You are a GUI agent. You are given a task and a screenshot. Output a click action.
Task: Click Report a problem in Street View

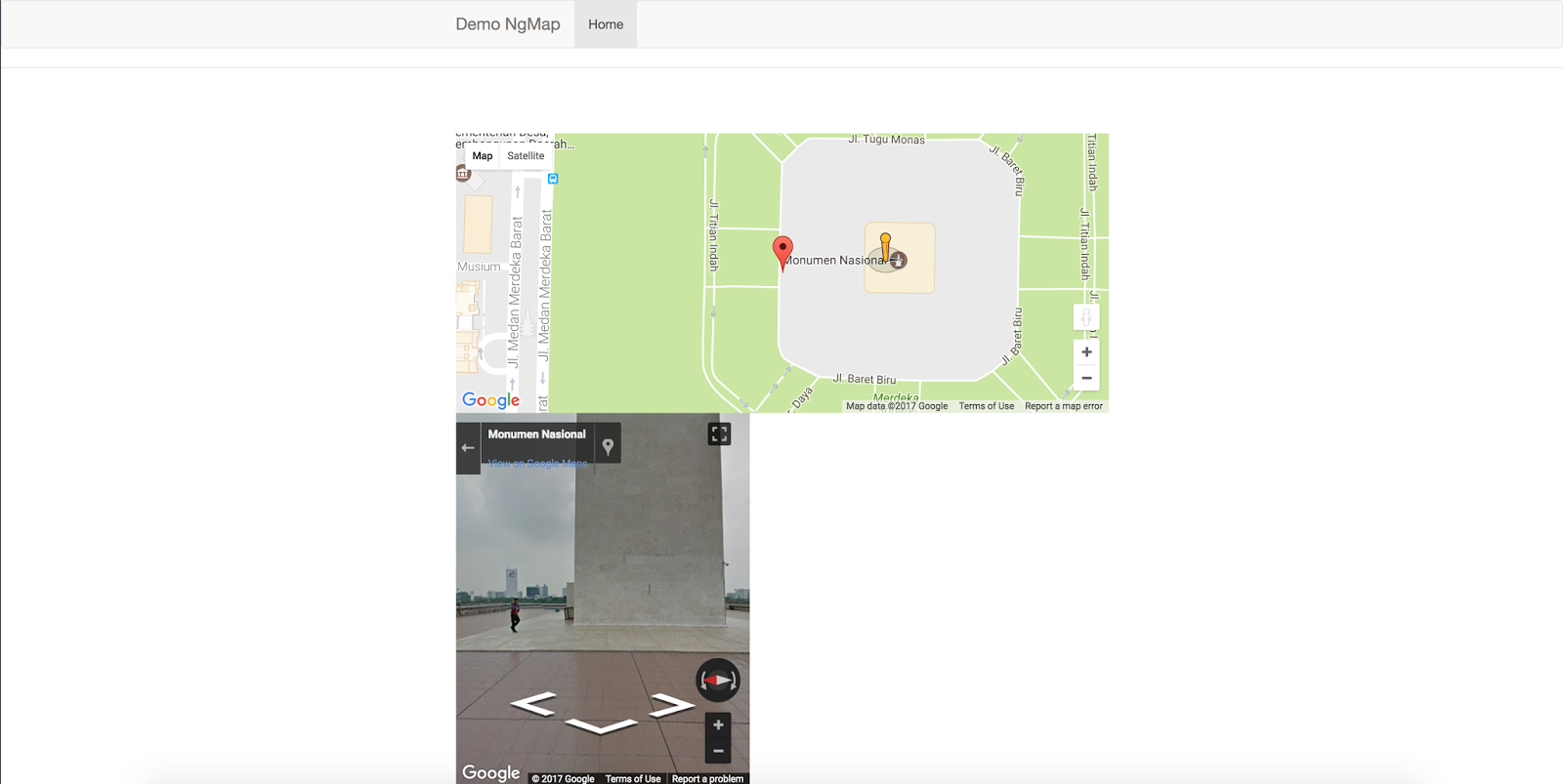pos(707,778)
